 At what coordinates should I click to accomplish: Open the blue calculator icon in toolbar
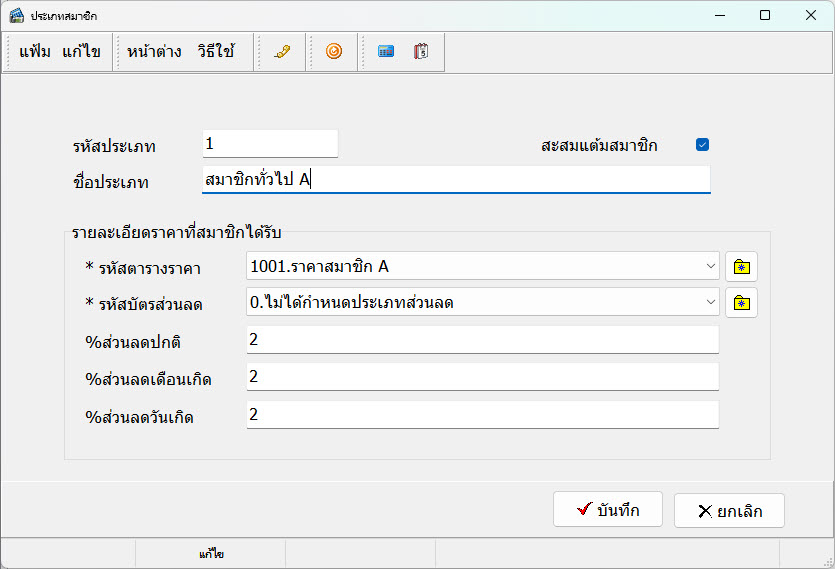tap(385, 52)
